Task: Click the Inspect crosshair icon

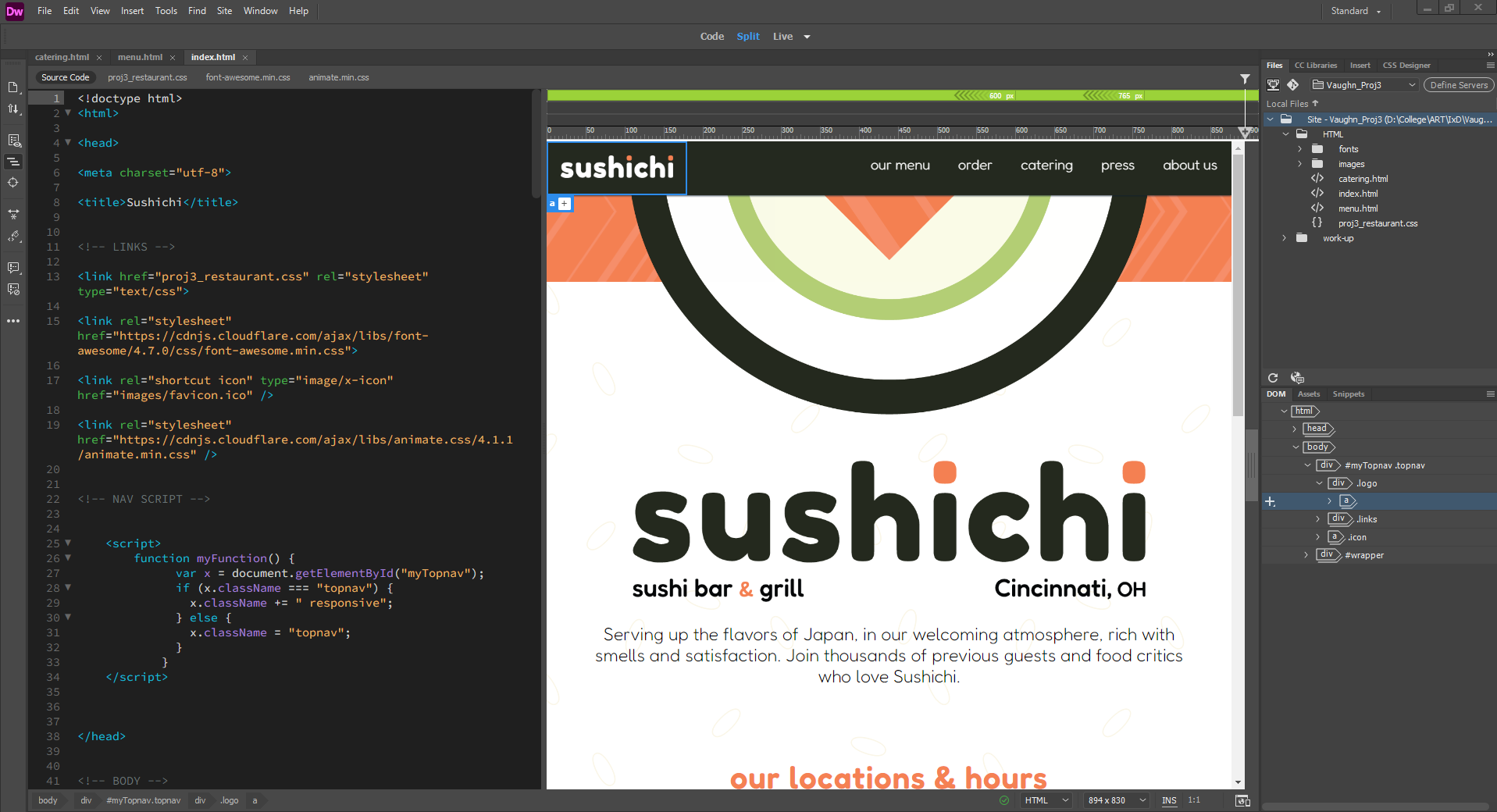Action: 13,182
